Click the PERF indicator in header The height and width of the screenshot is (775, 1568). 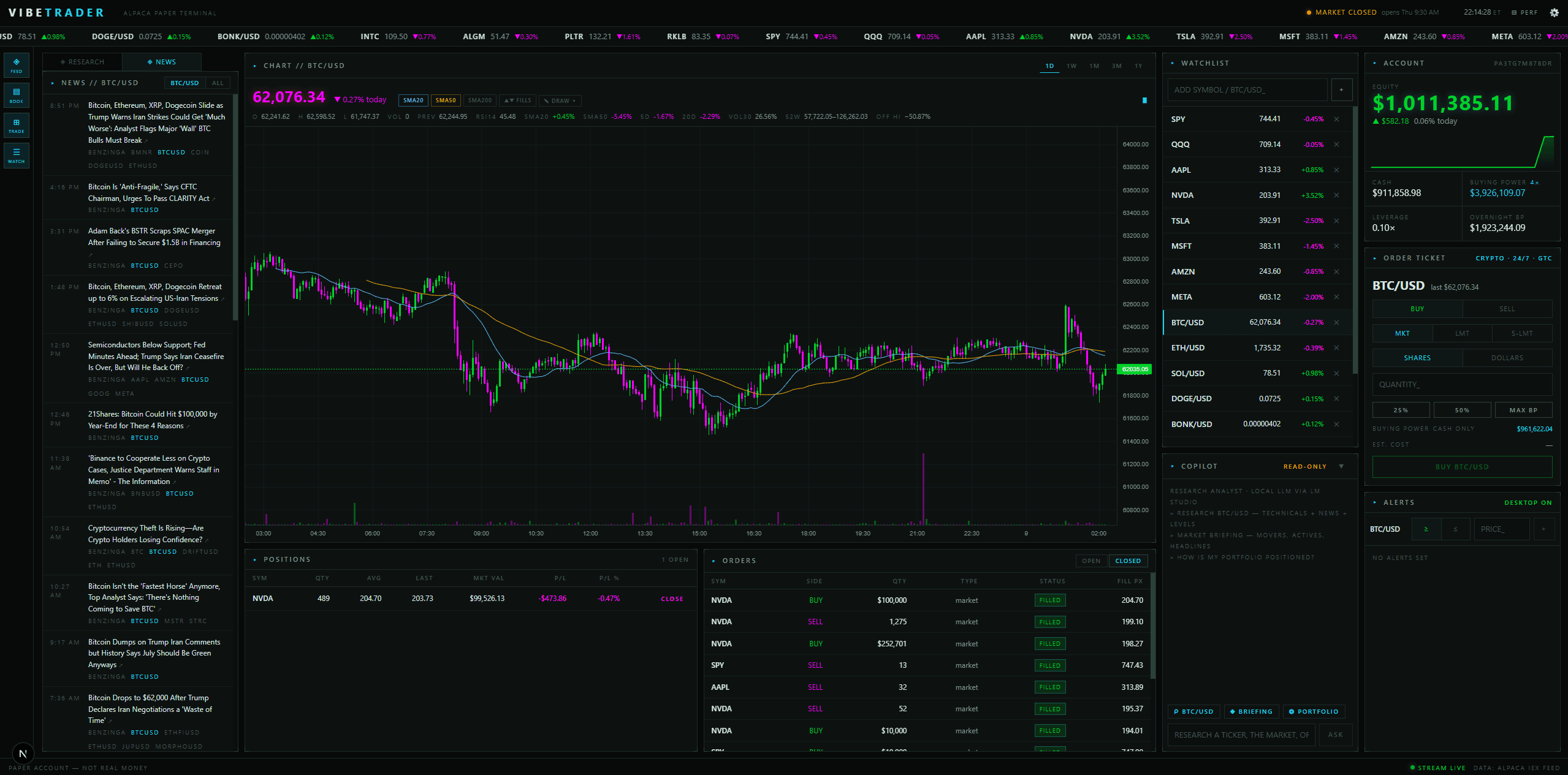1524,12
